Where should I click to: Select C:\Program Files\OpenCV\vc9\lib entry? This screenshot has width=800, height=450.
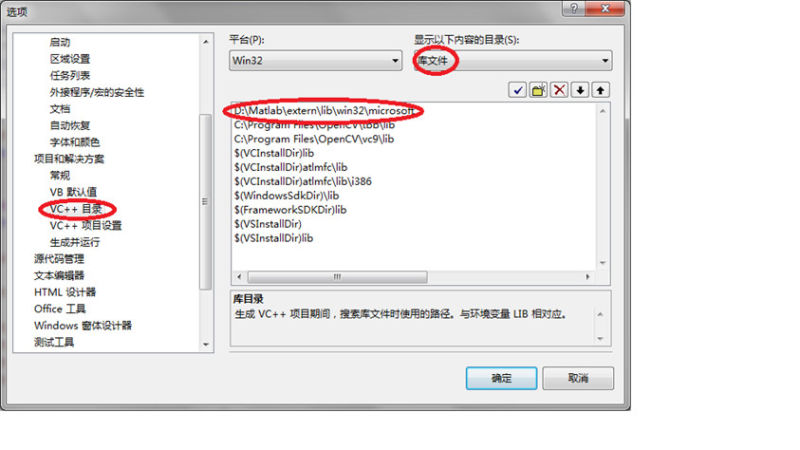(x=314, y=139)
